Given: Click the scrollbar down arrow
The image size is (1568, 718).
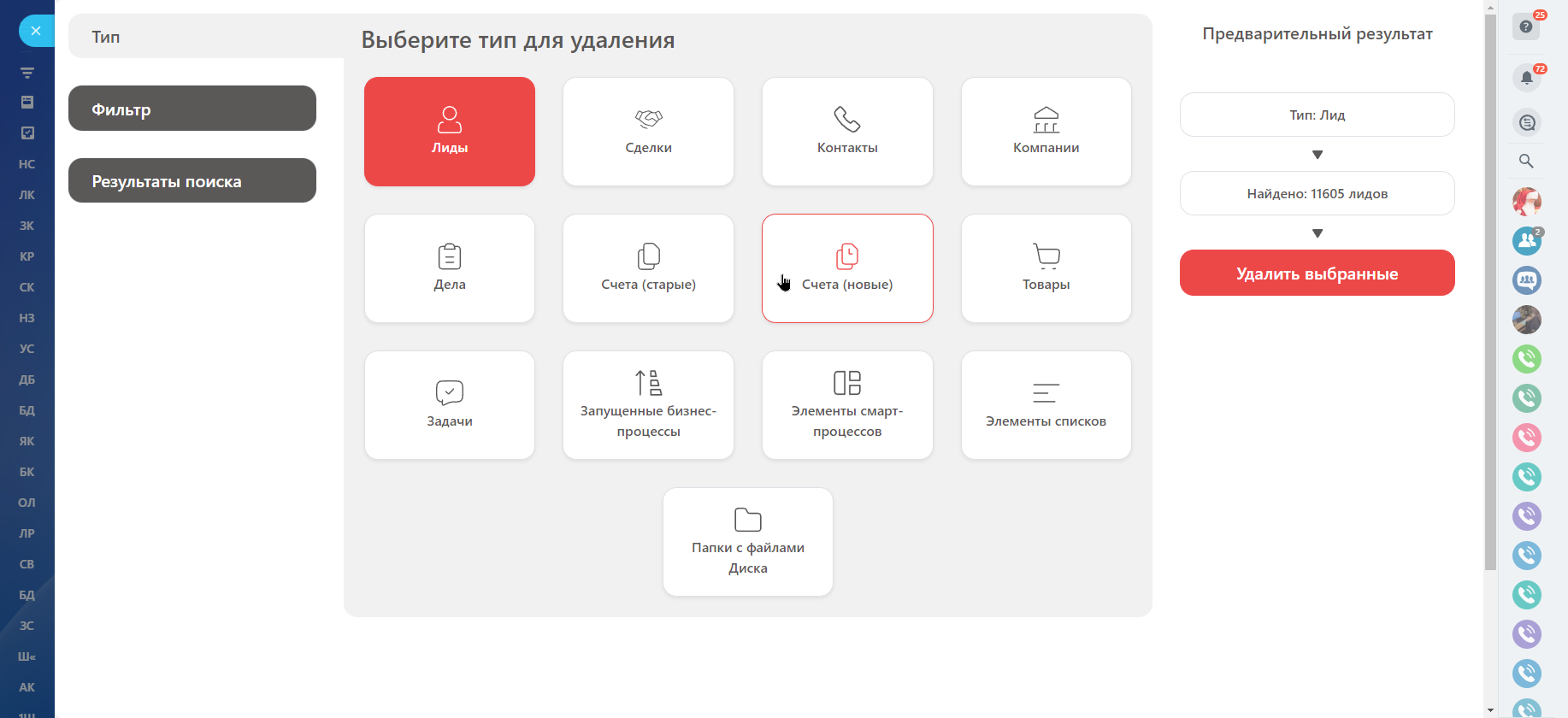Looking at the screenshot, I should coord(1490,710).
